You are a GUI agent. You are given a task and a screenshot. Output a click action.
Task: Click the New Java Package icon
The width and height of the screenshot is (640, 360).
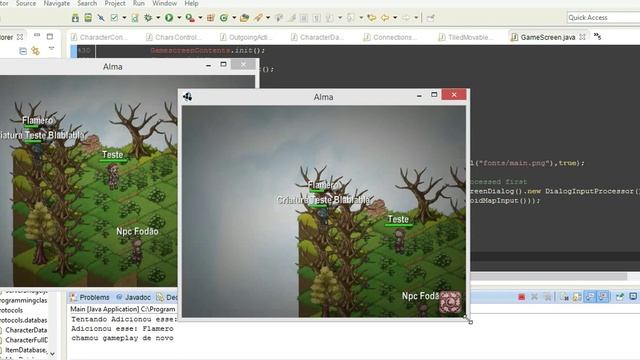(211, 18)
